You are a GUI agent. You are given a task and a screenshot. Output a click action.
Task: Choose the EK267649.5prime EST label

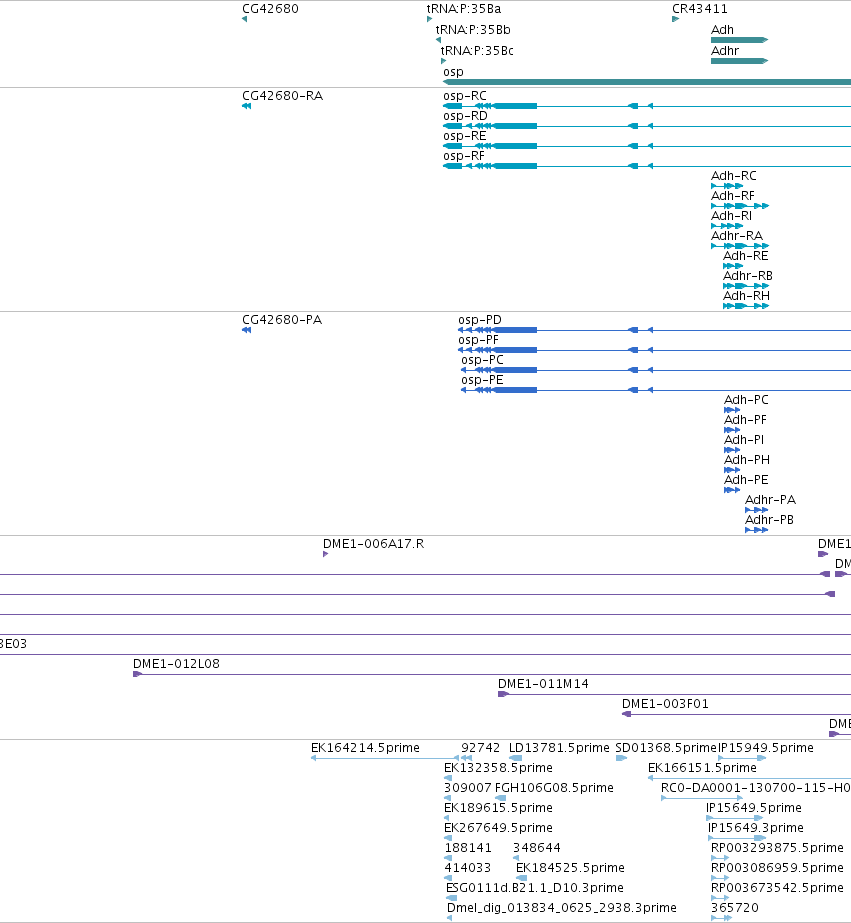498,828
